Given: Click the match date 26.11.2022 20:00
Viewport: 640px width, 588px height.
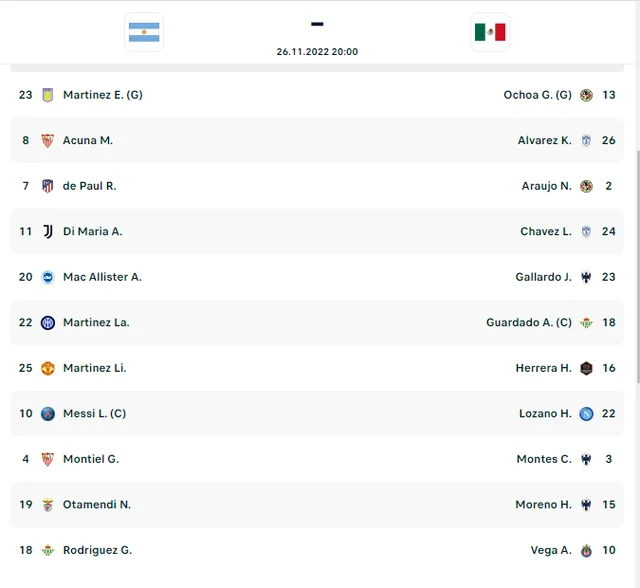Looking at the screenshot, I should pos(317,51).
